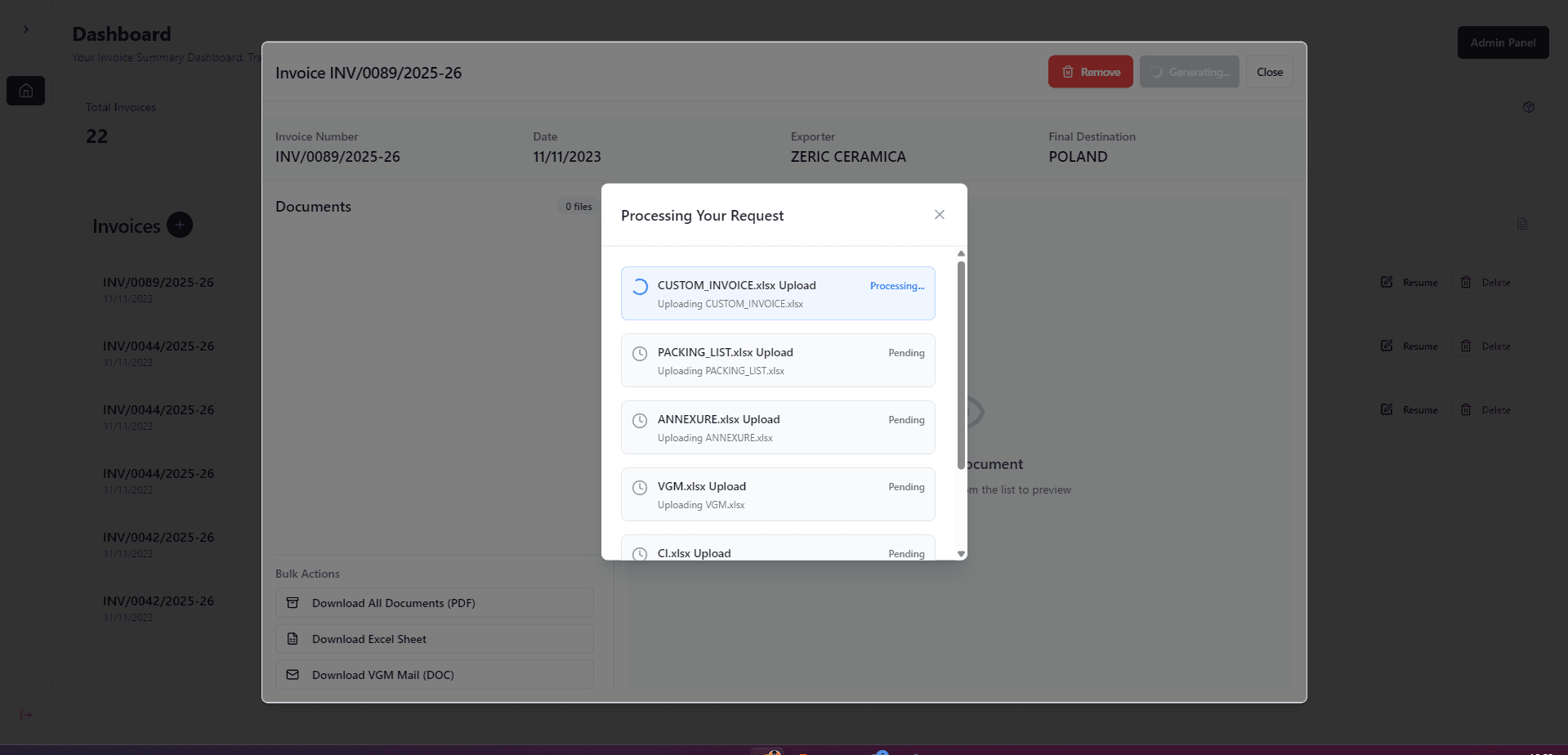This screenshot has width=1568, height=755.
Task: Select the PACKING_LIST.xlsx Upload row
Action: 778,360
